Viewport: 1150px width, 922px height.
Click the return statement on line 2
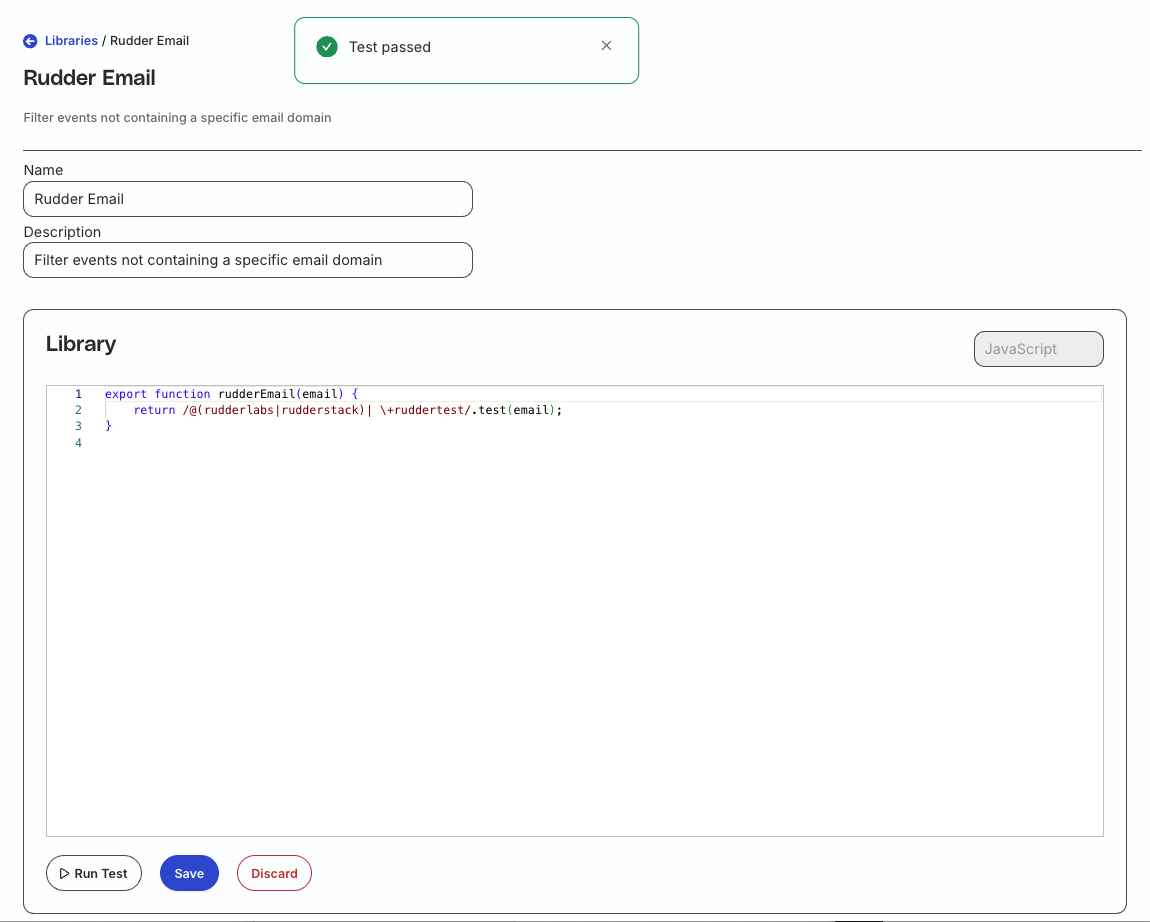click(348, 410)
